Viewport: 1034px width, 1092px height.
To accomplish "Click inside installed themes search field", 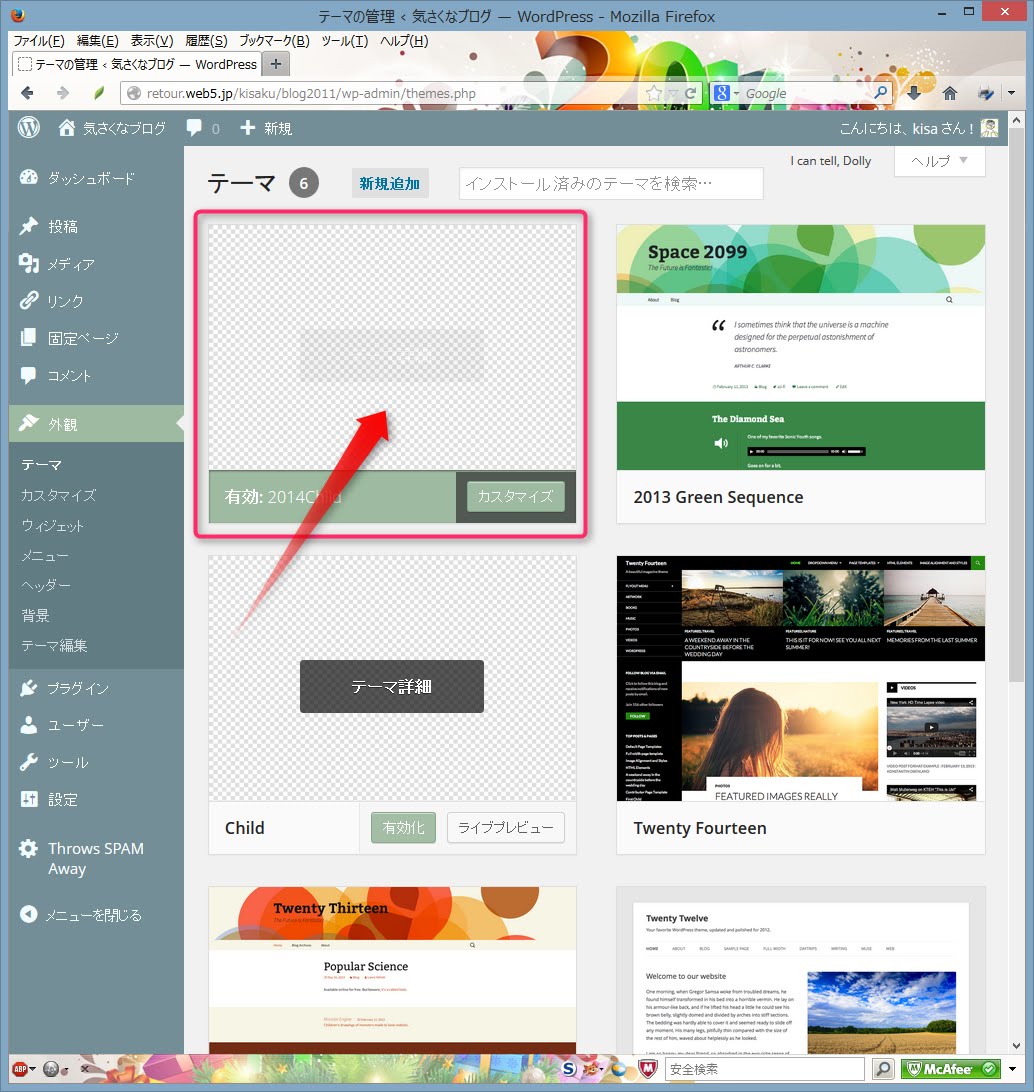I will pyautogui.click(x=611, y=183).
